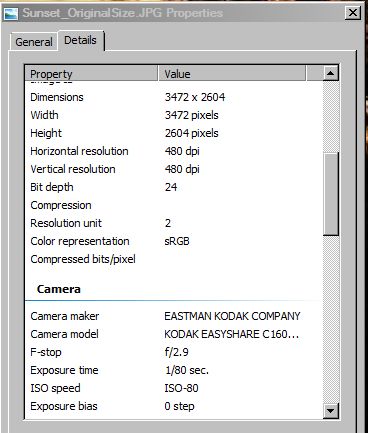Close the Sunset_OriginalSize.JPG Properties dialog
This screenshot has height=433, width=368.
(x=353, y=13)
